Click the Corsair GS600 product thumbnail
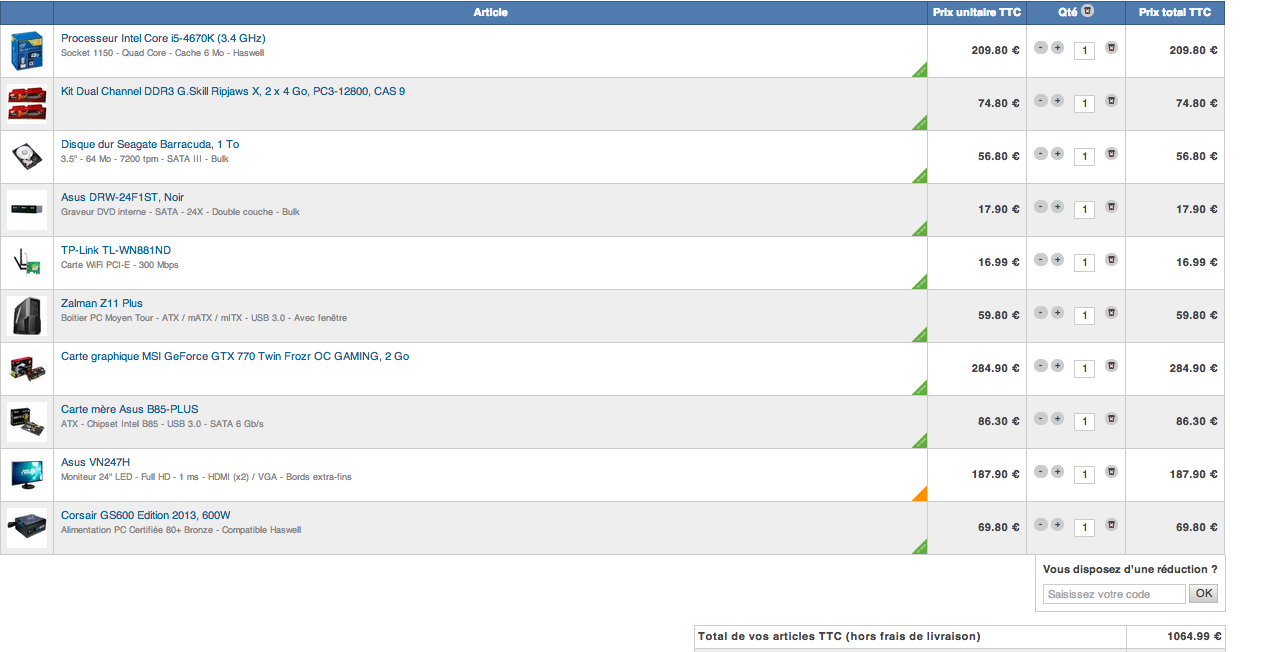Viewport: 1262px width, 652px height. (x=27, y=528)
